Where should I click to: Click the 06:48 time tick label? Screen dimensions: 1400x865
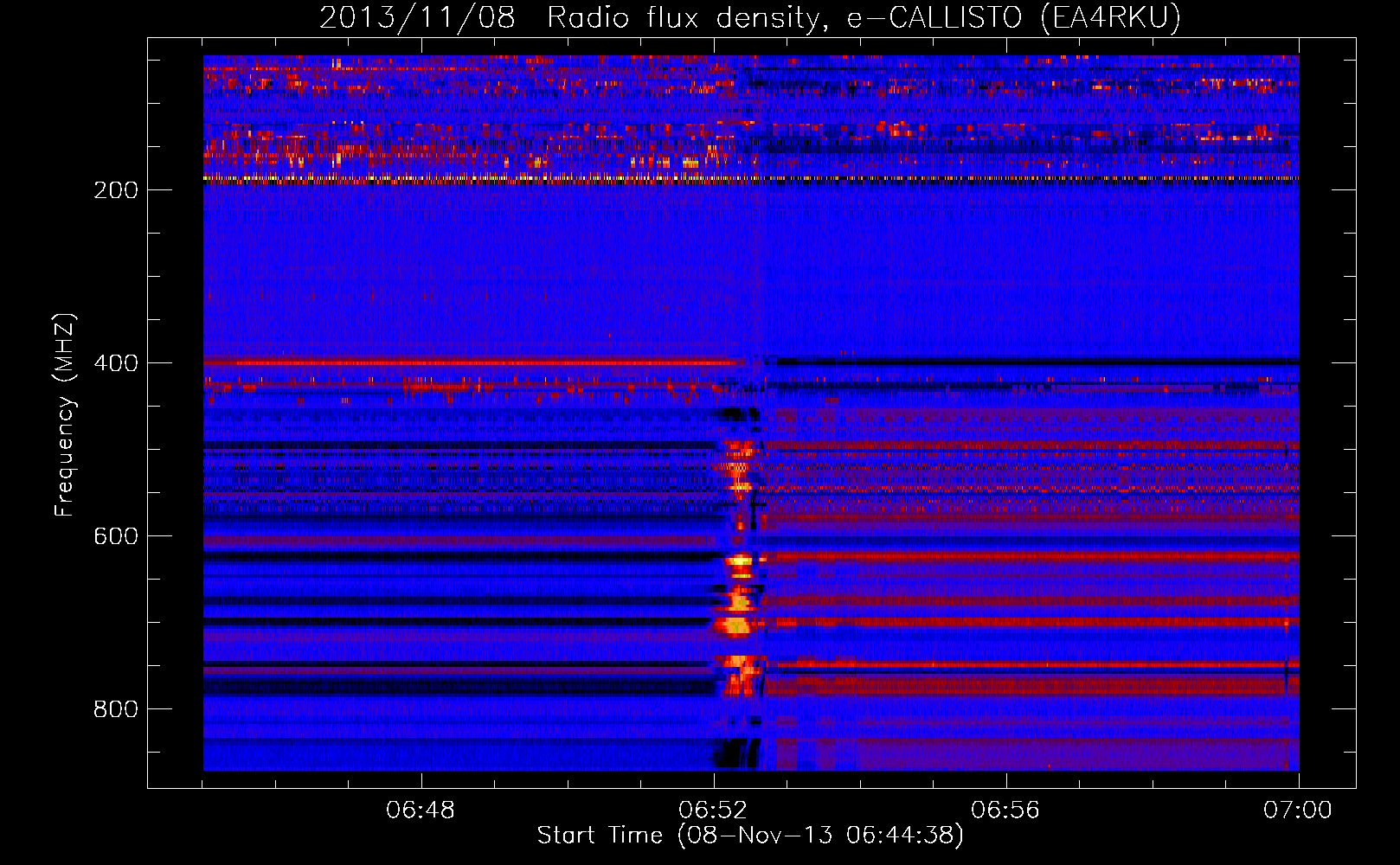pyautogui.click(x=421, y=811)
